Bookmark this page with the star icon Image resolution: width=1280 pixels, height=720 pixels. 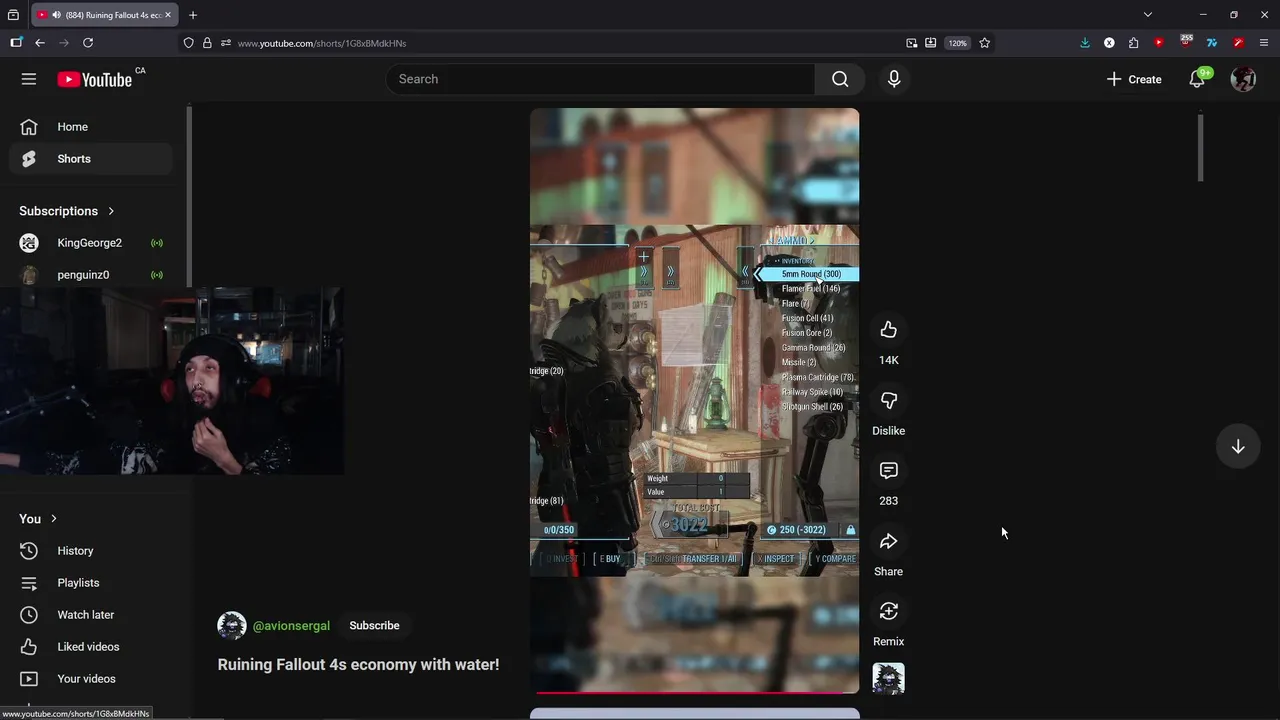click(x=985, y=43)
